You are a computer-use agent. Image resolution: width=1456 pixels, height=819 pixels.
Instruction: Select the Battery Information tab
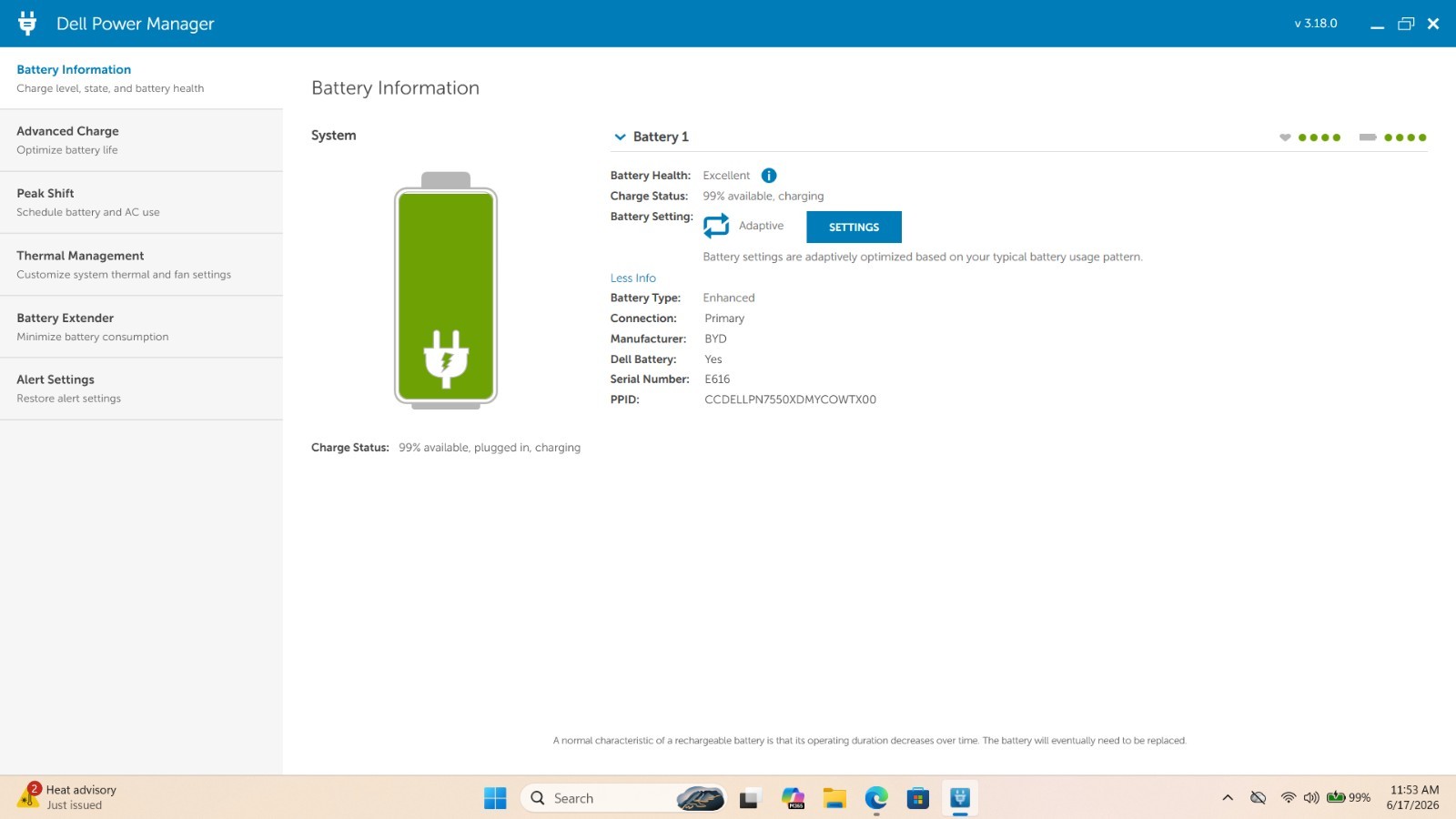coord(141,78)
